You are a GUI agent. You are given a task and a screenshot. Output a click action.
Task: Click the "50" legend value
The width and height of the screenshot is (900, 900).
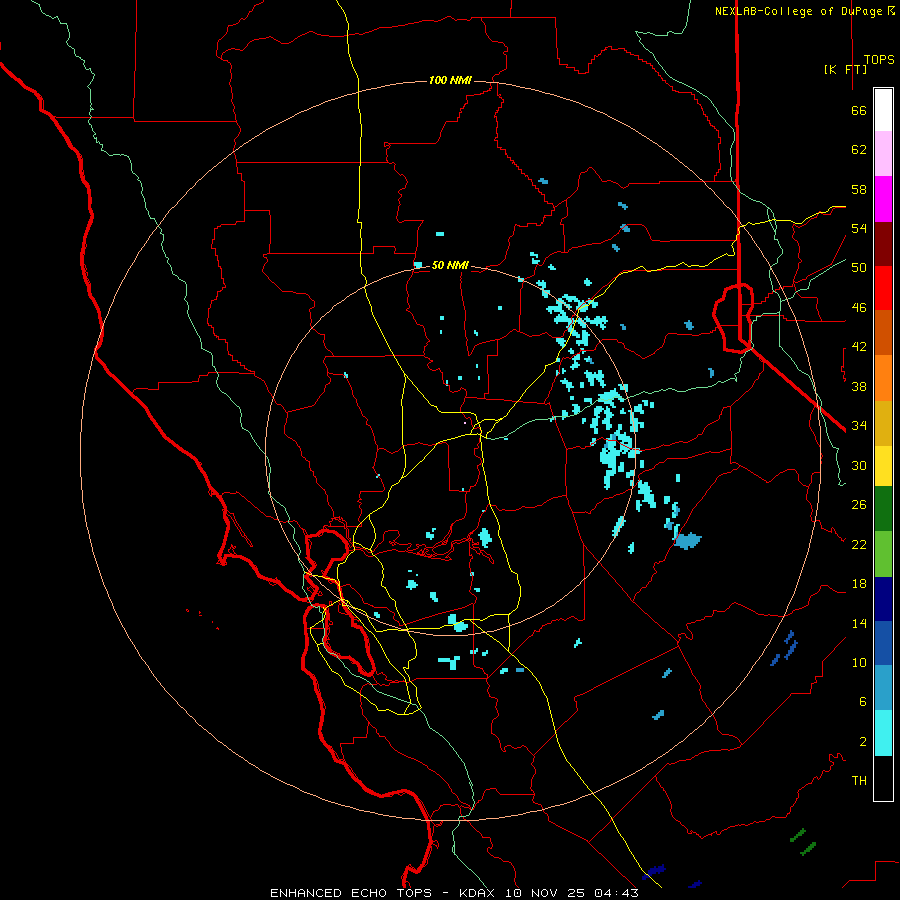click(859, 268)
